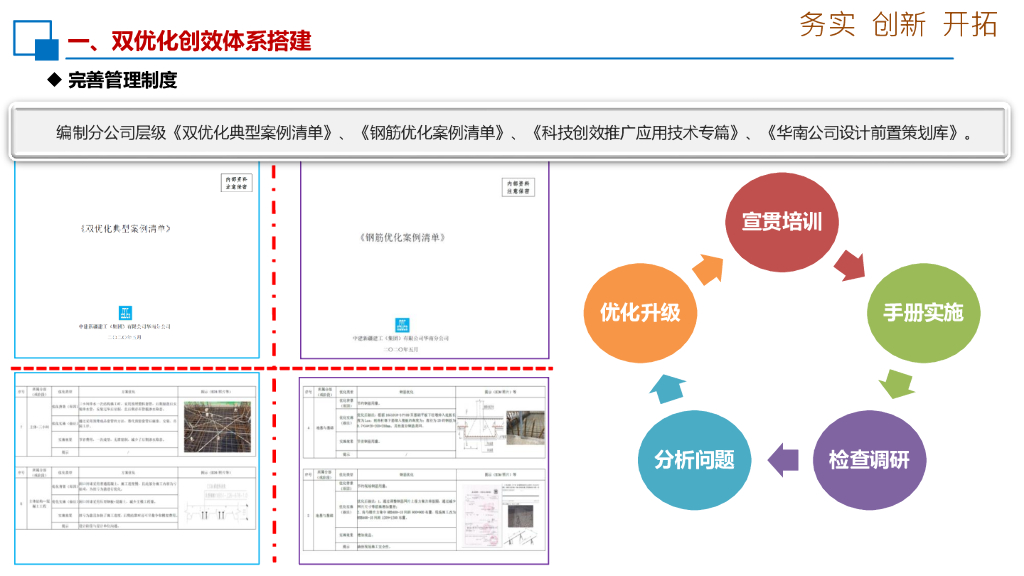Screen dimensions: 1024x576
Task: Click the slogan 务实 创新 开拓
Action: [x=899, y=25]
